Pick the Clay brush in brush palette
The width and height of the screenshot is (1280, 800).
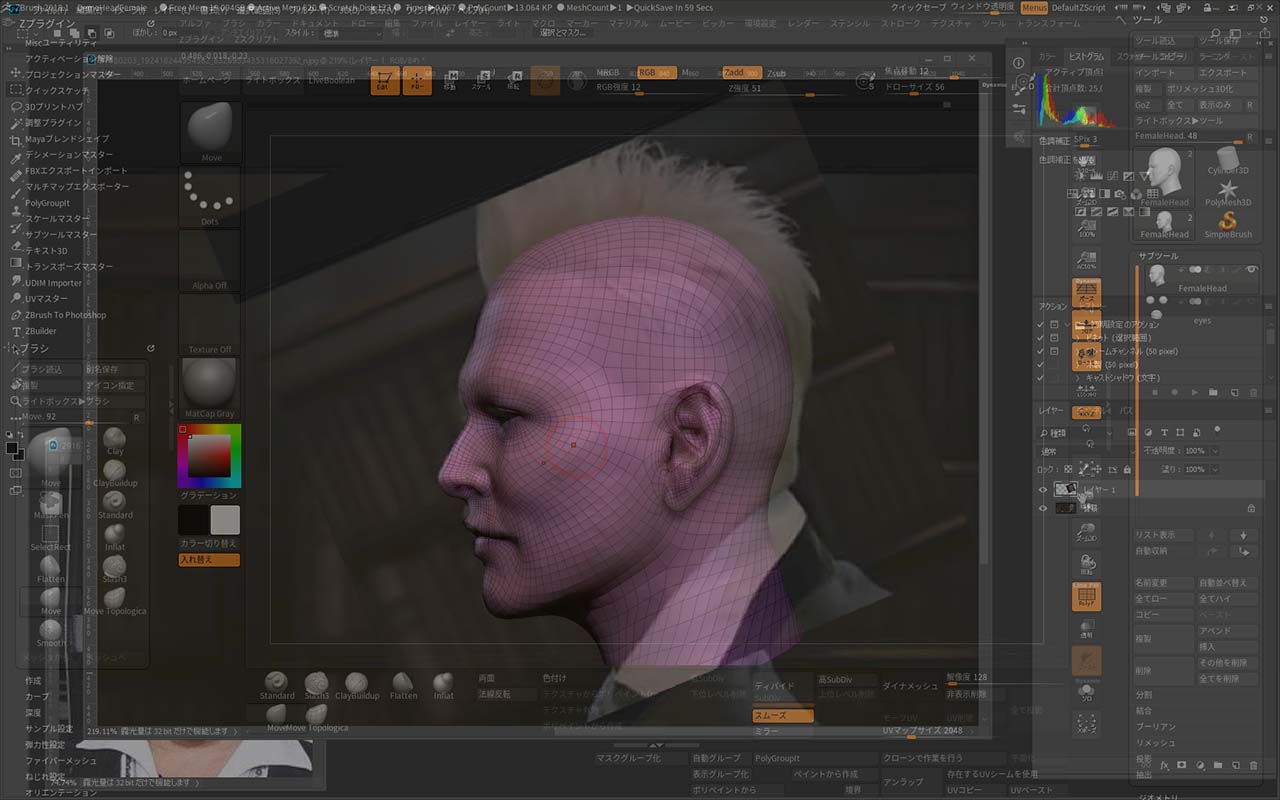tap(115, 442)
